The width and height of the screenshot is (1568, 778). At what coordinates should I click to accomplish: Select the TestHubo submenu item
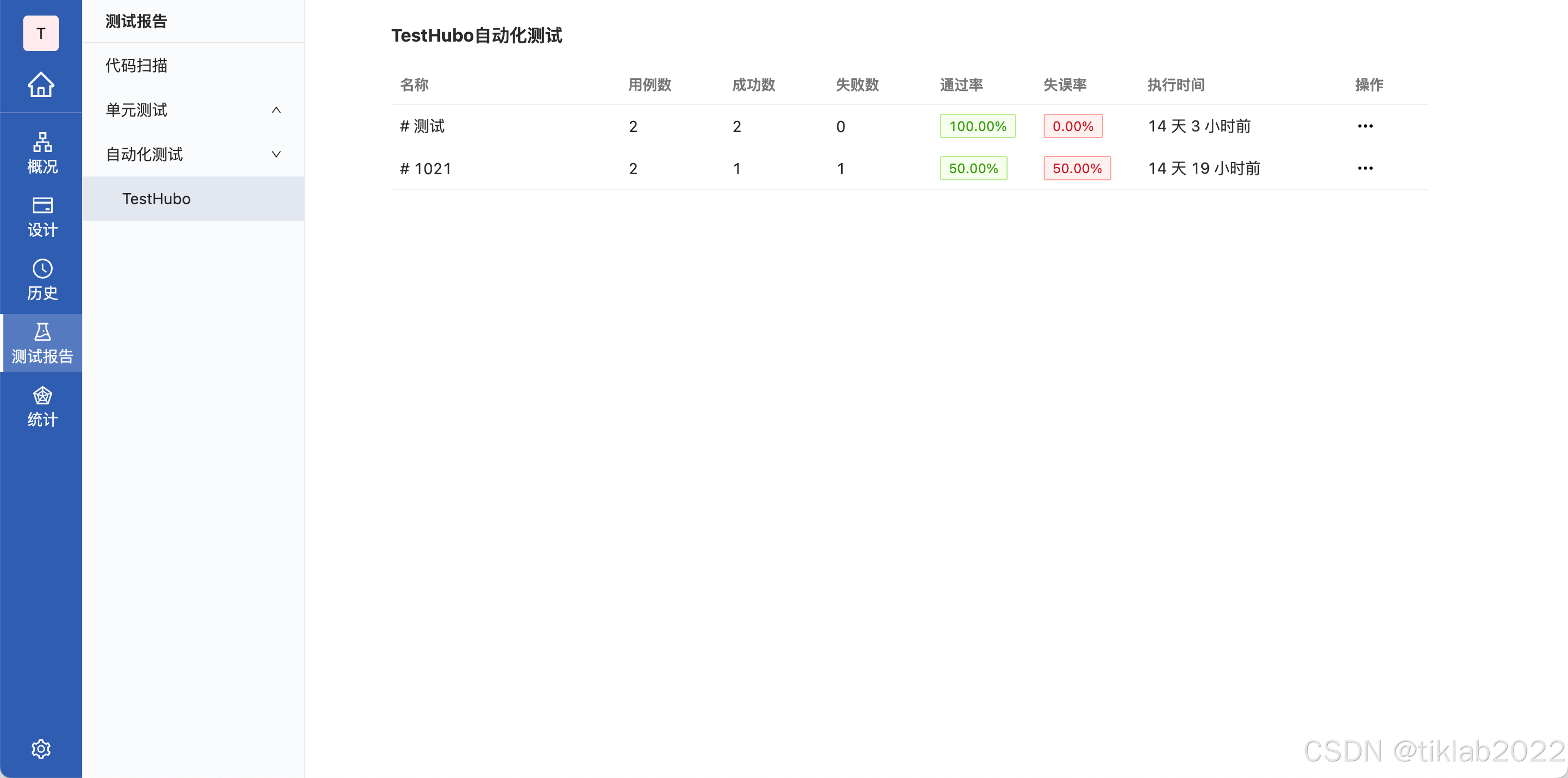click(194, 199)
